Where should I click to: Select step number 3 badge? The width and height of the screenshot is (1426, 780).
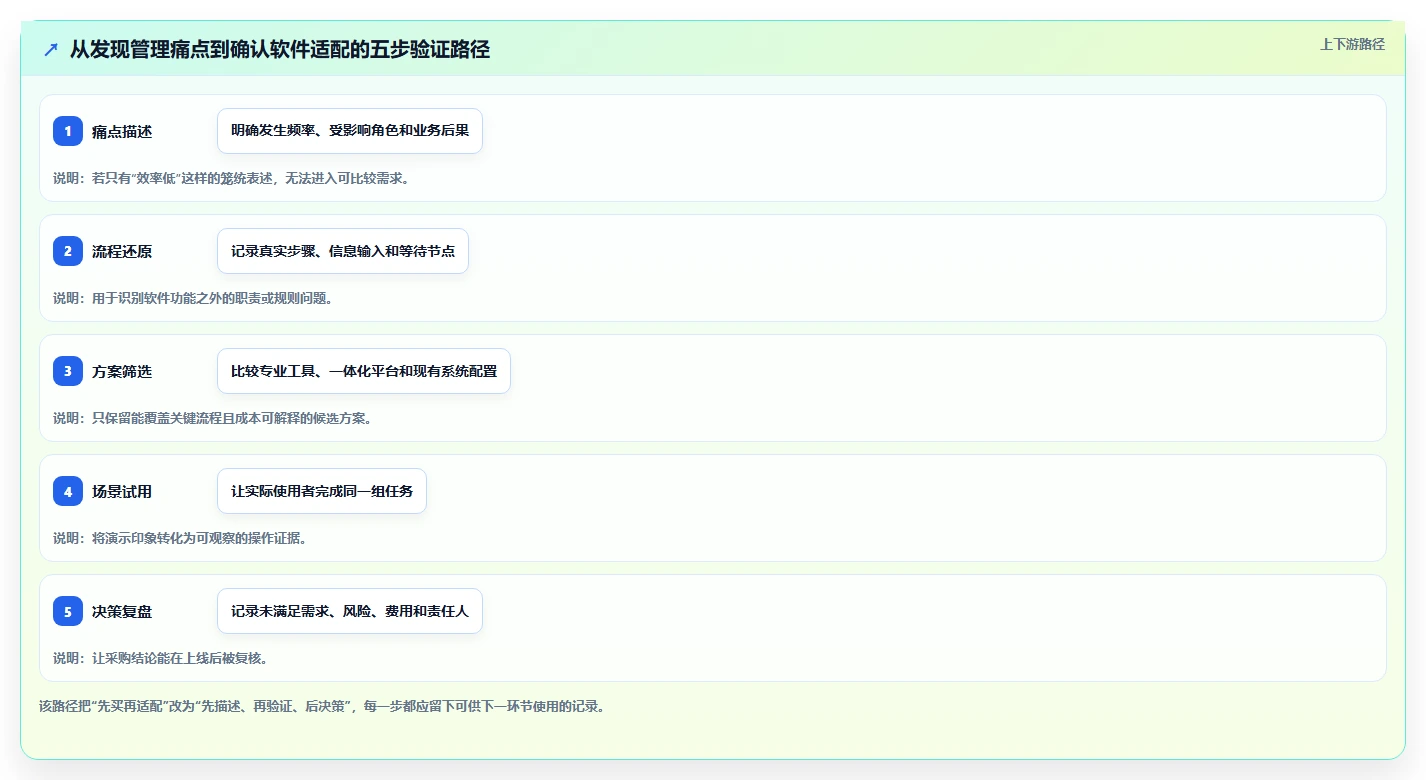tap(68, 371)
